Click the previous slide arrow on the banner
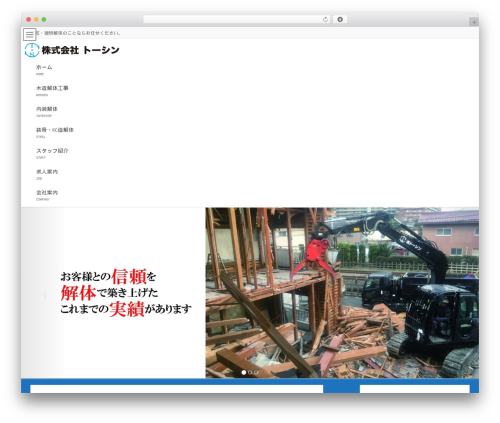The height and width of the screenshot is (423, 500). pos(44,294)
